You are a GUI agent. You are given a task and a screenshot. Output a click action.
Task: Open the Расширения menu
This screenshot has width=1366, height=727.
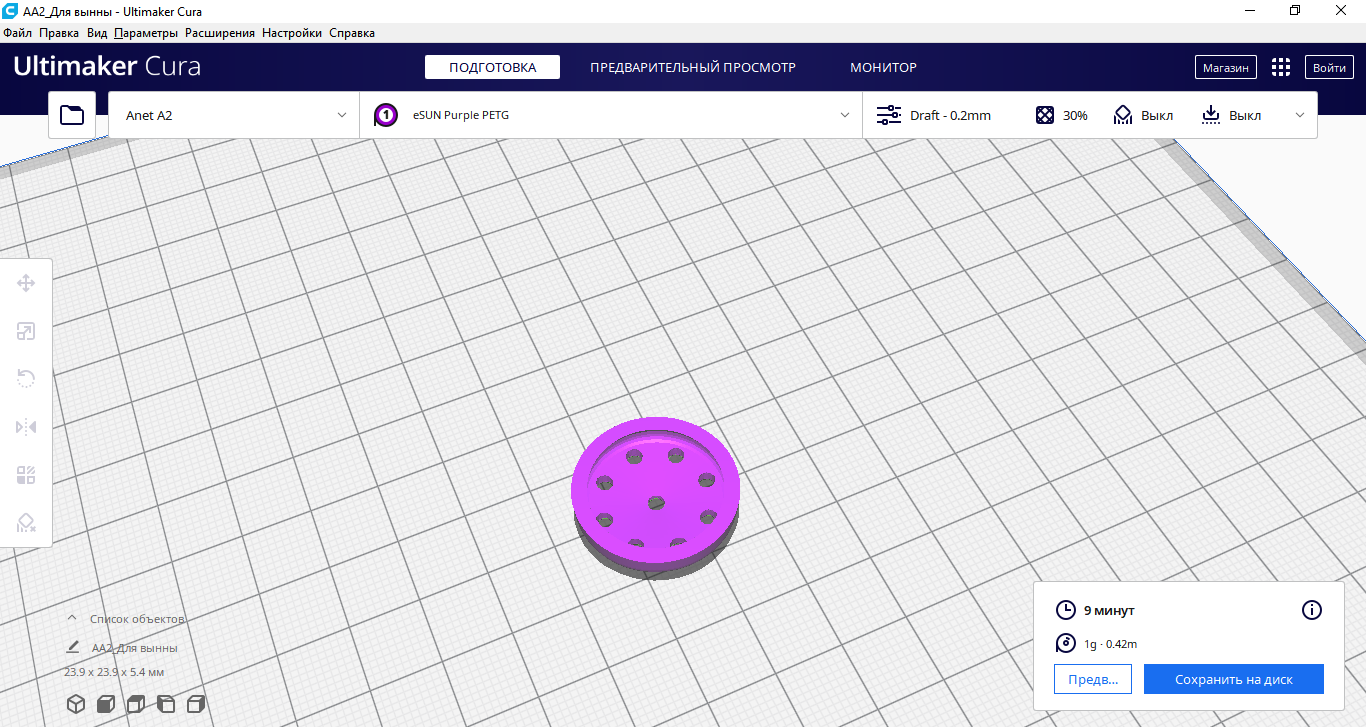tap(220, 33)
